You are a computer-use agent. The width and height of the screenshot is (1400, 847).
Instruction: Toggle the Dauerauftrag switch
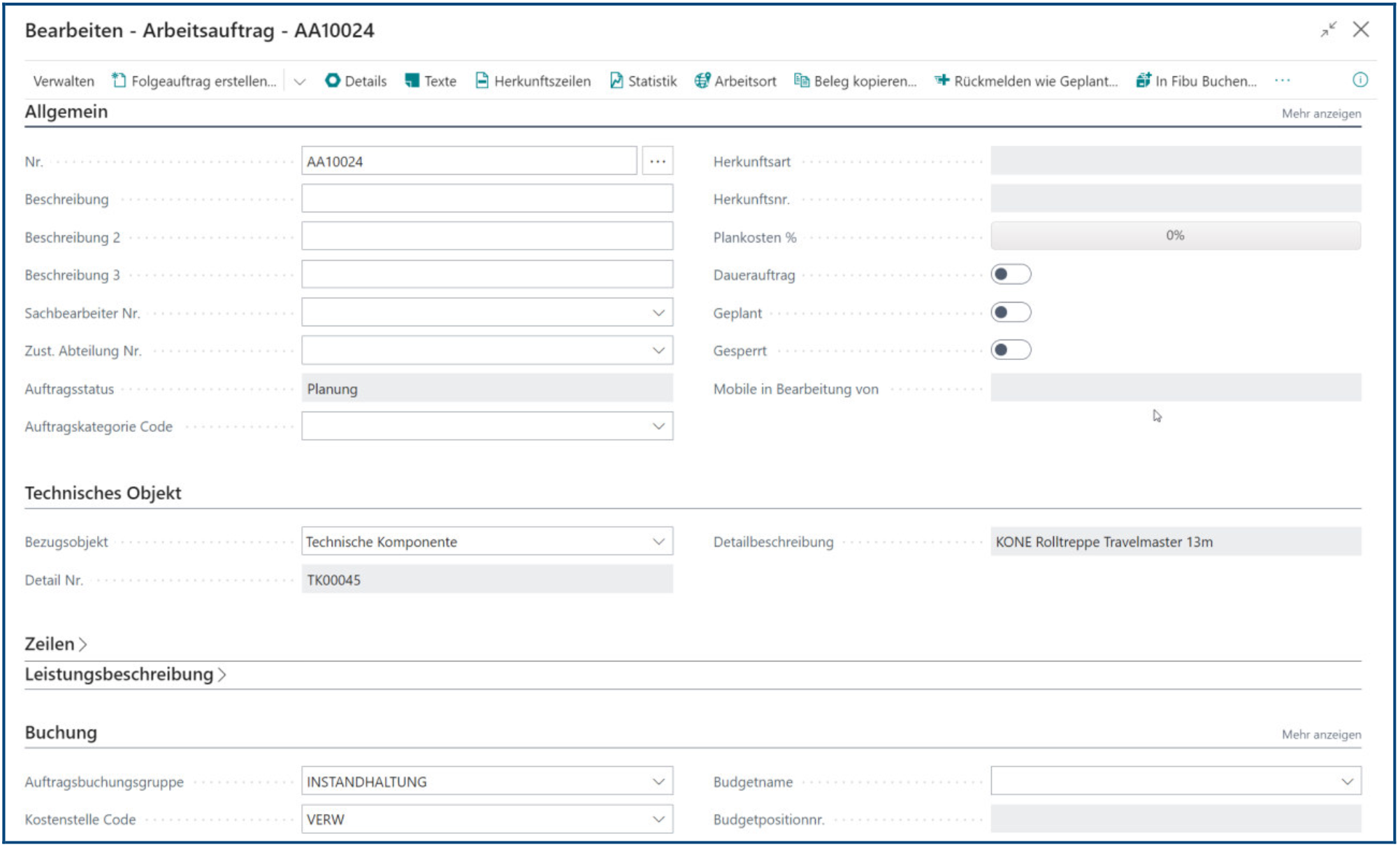(1011, 275)
